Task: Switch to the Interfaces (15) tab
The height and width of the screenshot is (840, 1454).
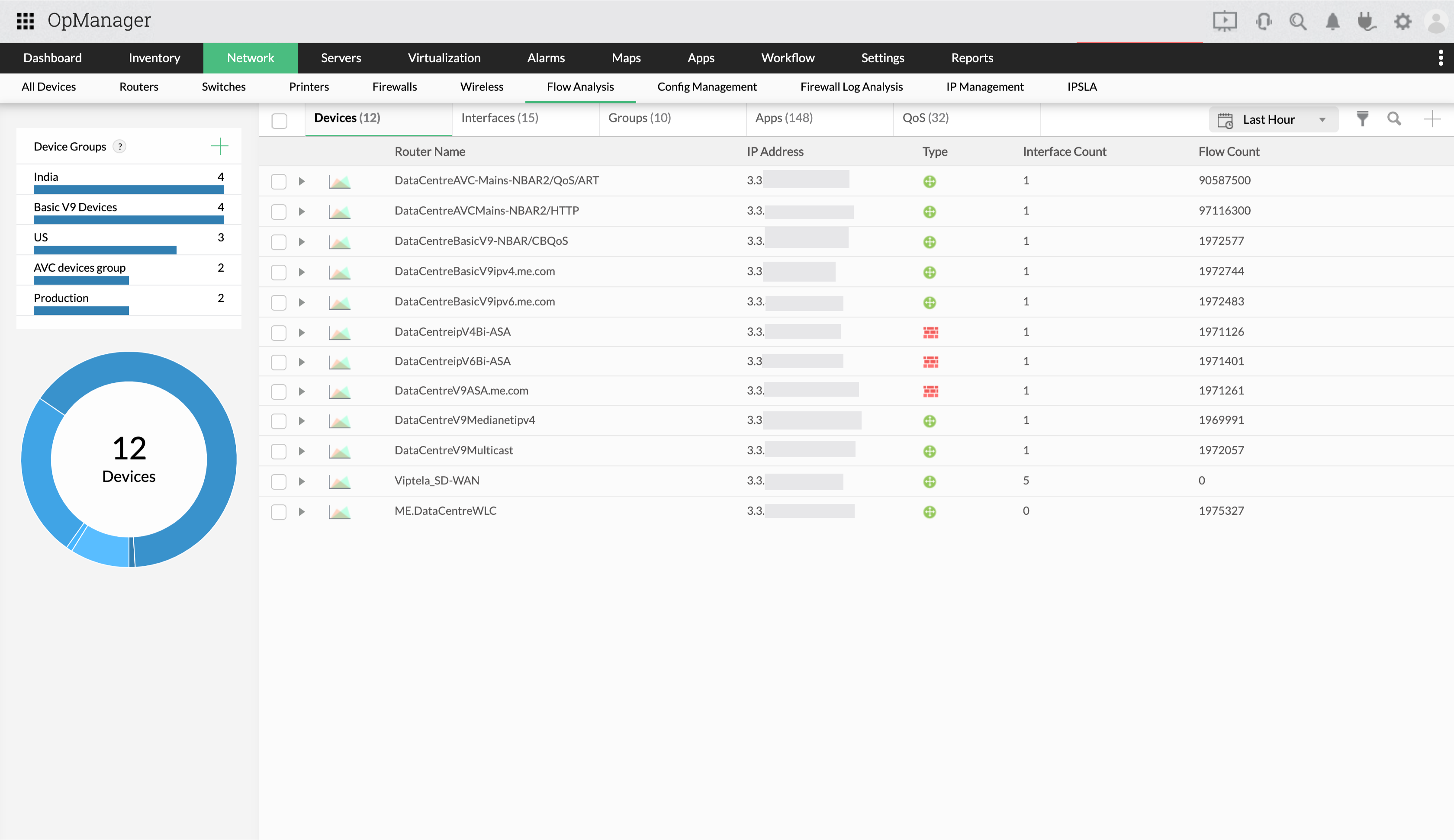Action: tap(499, 118)
